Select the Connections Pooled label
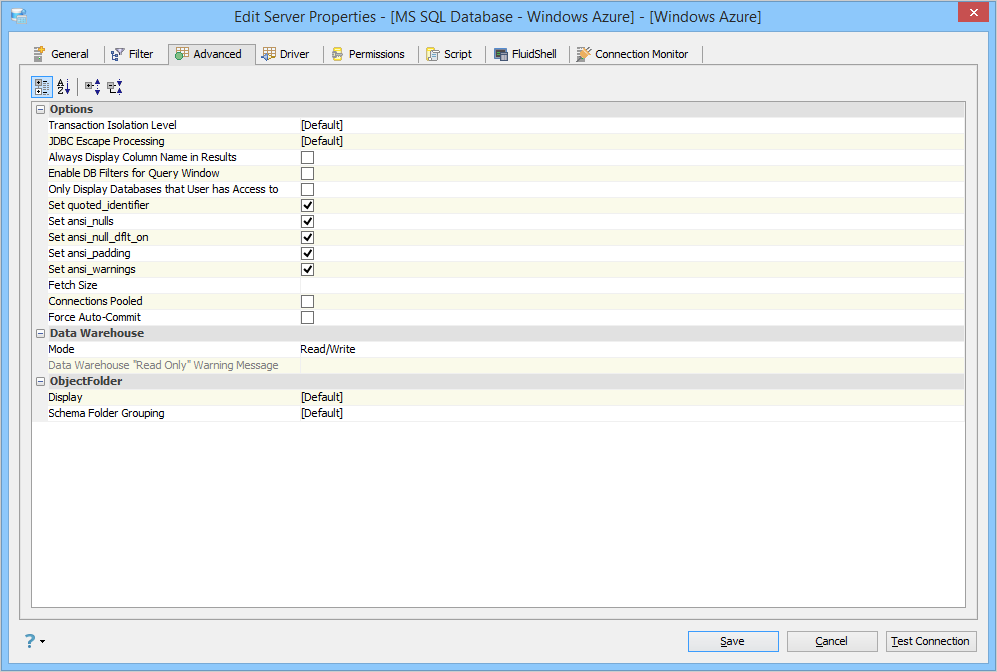Screen dimensions: 997x672 tap(95, 301)
